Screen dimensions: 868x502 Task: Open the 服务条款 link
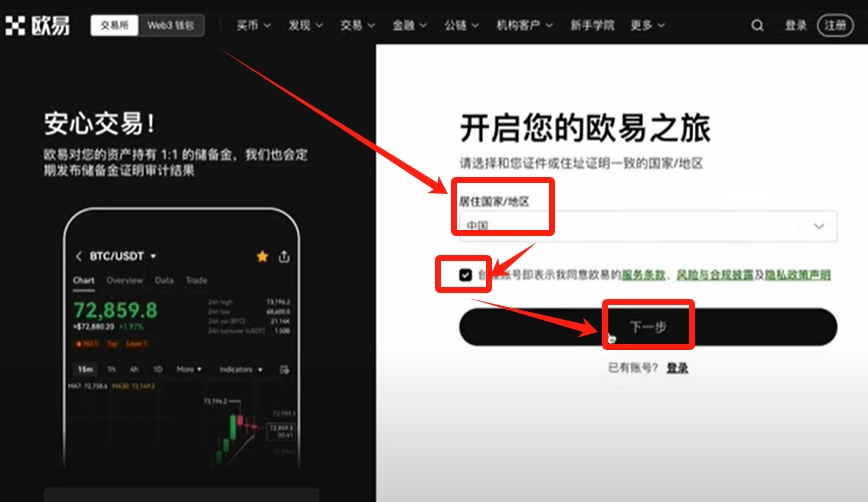(643, 274)
